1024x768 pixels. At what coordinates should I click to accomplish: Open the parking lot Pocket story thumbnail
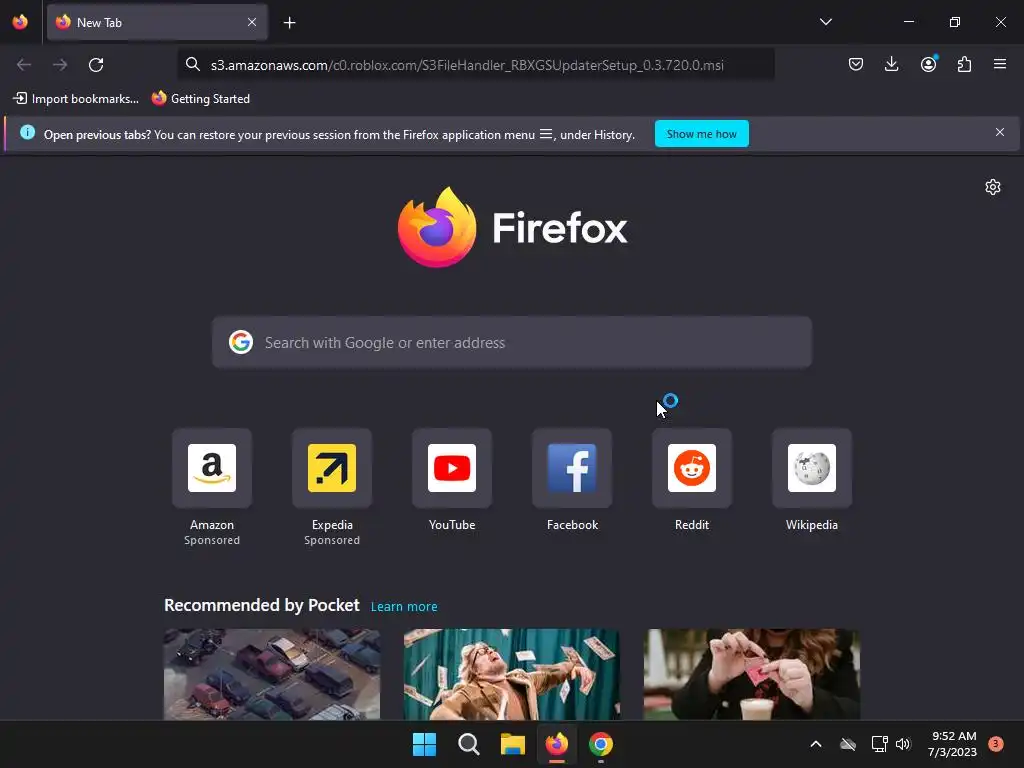[x=272, y=674]
